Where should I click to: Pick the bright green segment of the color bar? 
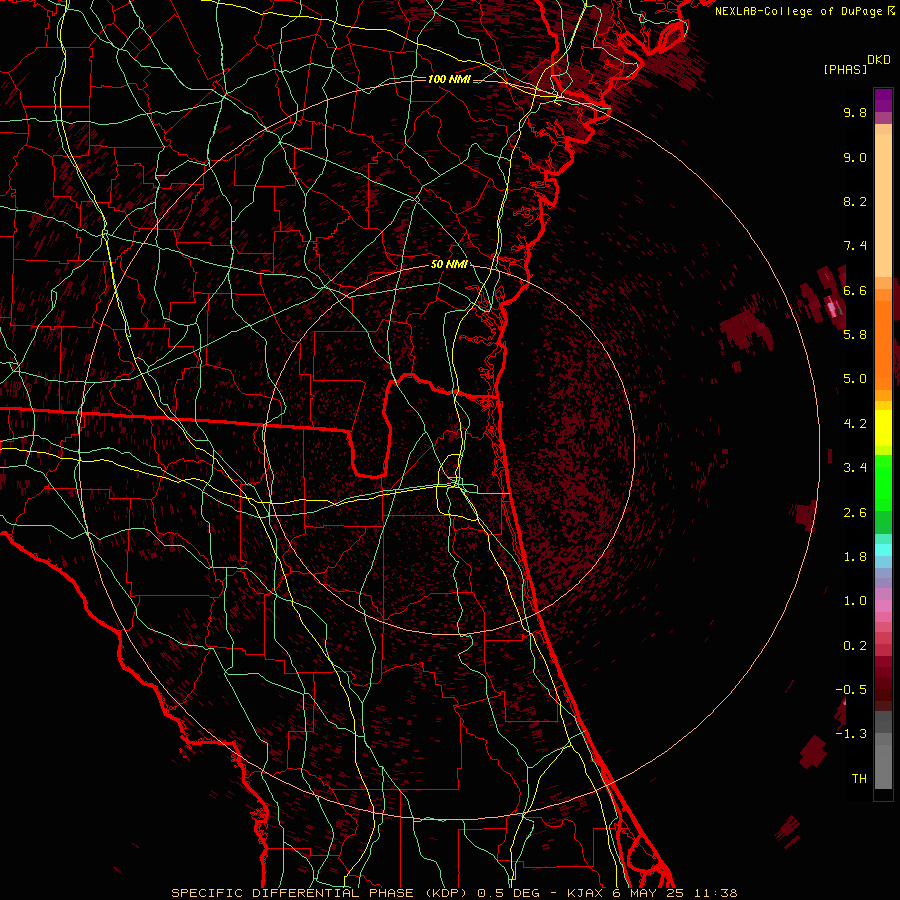[x=883, y=482]
